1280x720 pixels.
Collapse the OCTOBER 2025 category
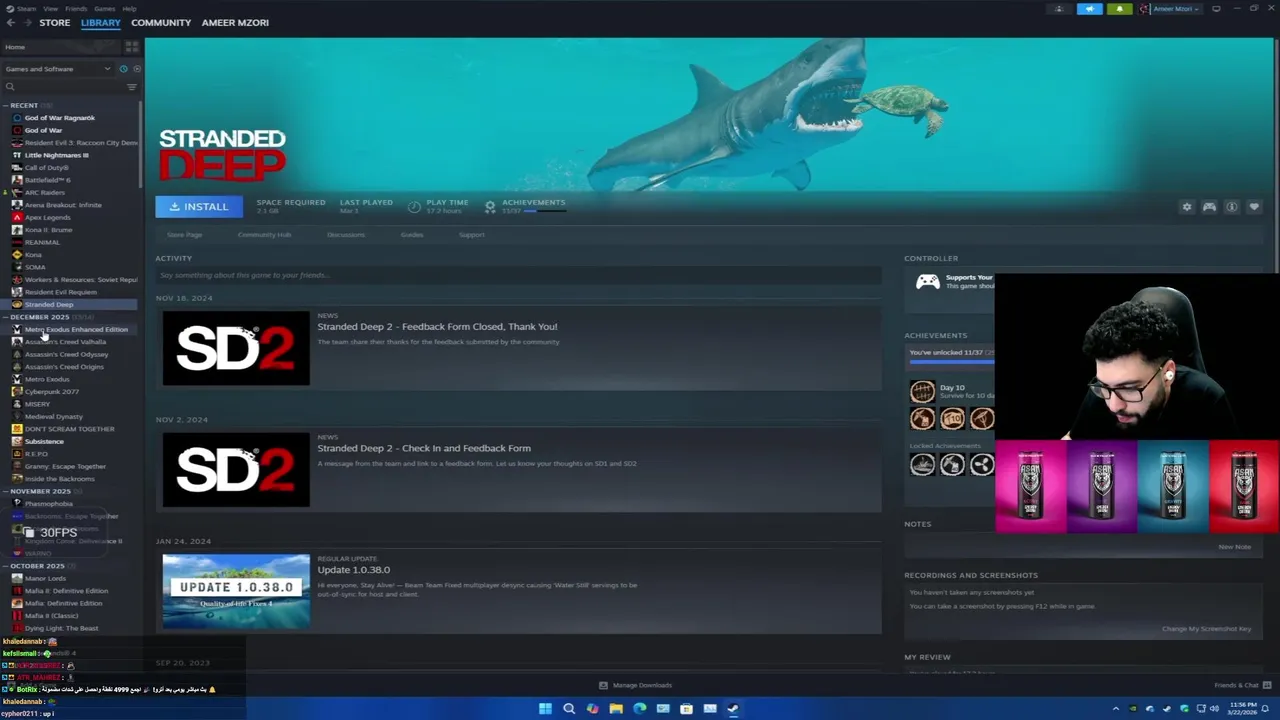pyautogui.click(x=5, y=566)
